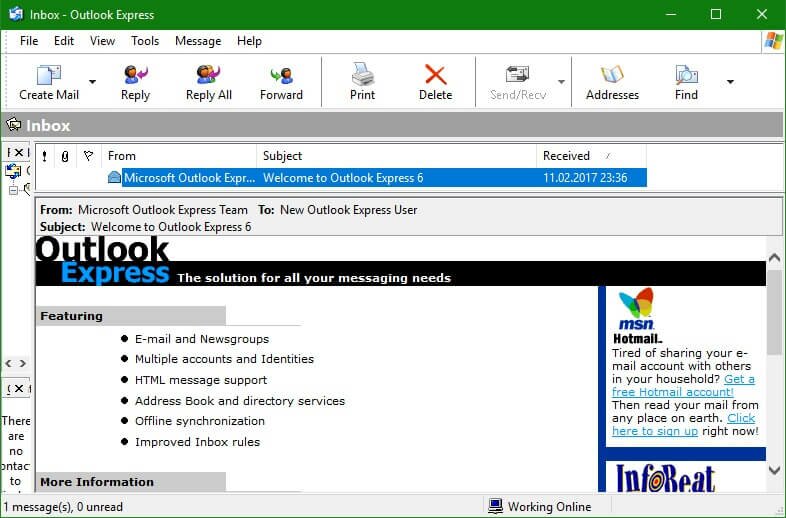Sort by attachment paperclip column
The height and width of the screenshot is (518, 786).
[x=65, y=156]
